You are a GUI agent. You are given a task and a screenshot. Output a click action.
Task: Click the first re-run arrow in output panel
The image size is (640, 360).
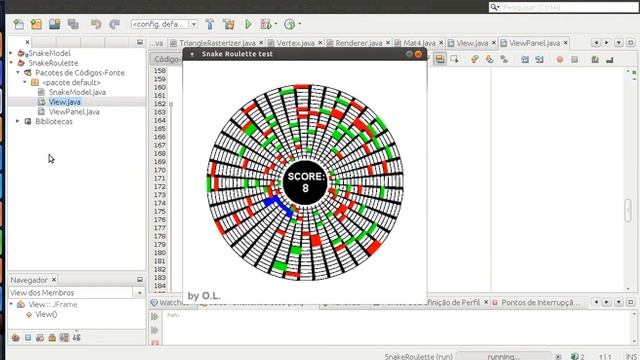pyautogui.click(x=155, y=316)
